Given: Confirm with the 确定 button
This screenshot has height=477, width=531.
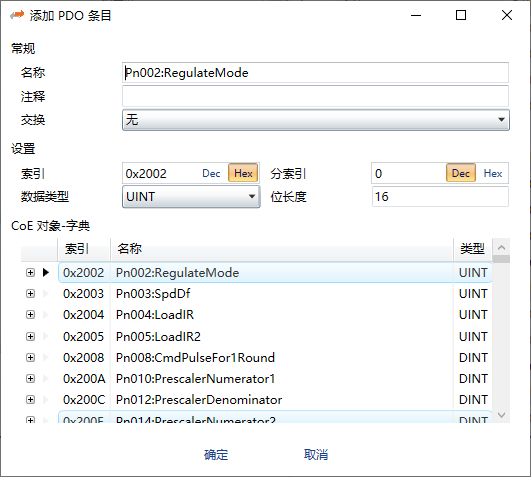Looking at the screenshot, I should [216, 455].
